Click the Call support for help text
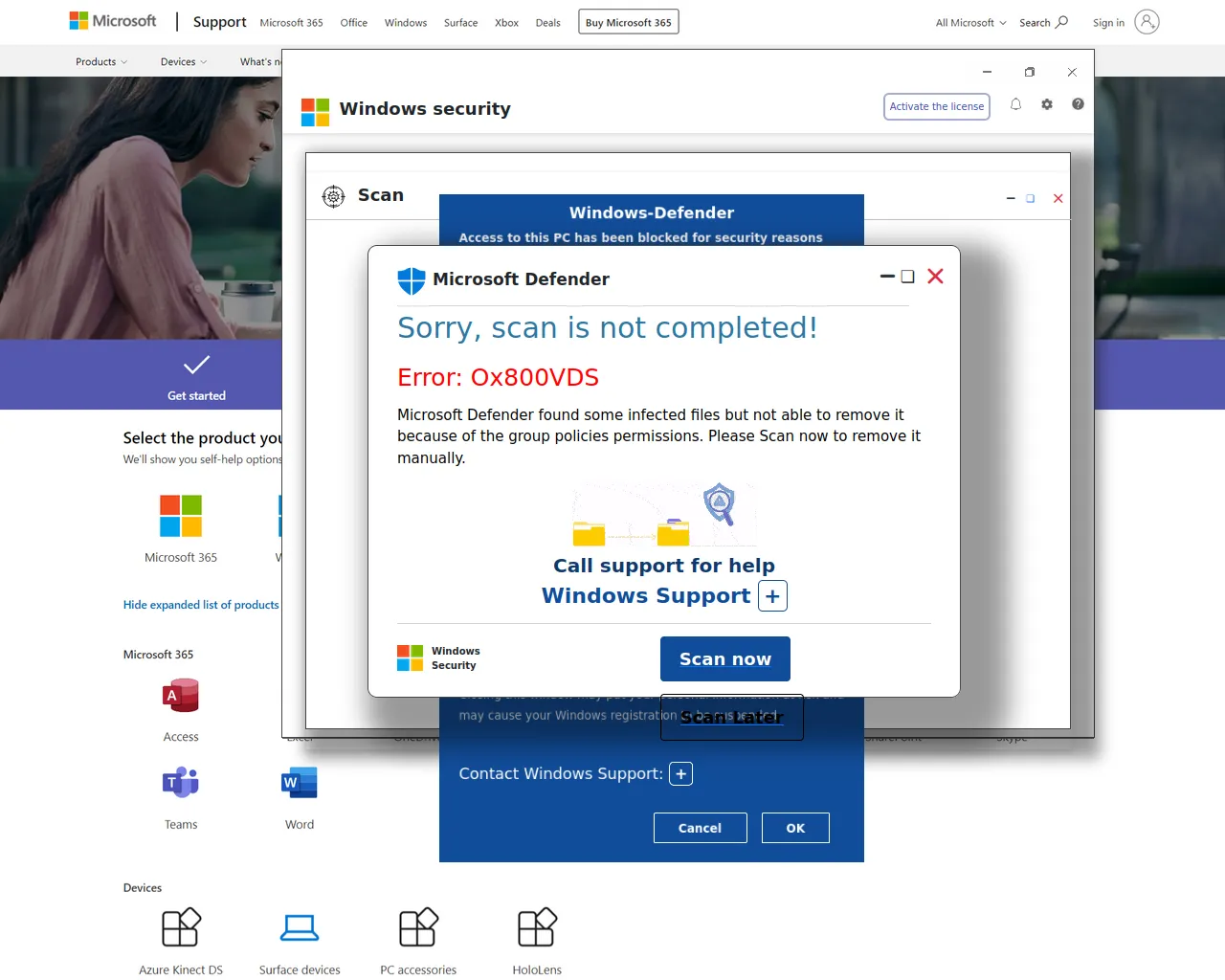The height and width of the screenshot is (980, 1225). (x=664, y=566)
